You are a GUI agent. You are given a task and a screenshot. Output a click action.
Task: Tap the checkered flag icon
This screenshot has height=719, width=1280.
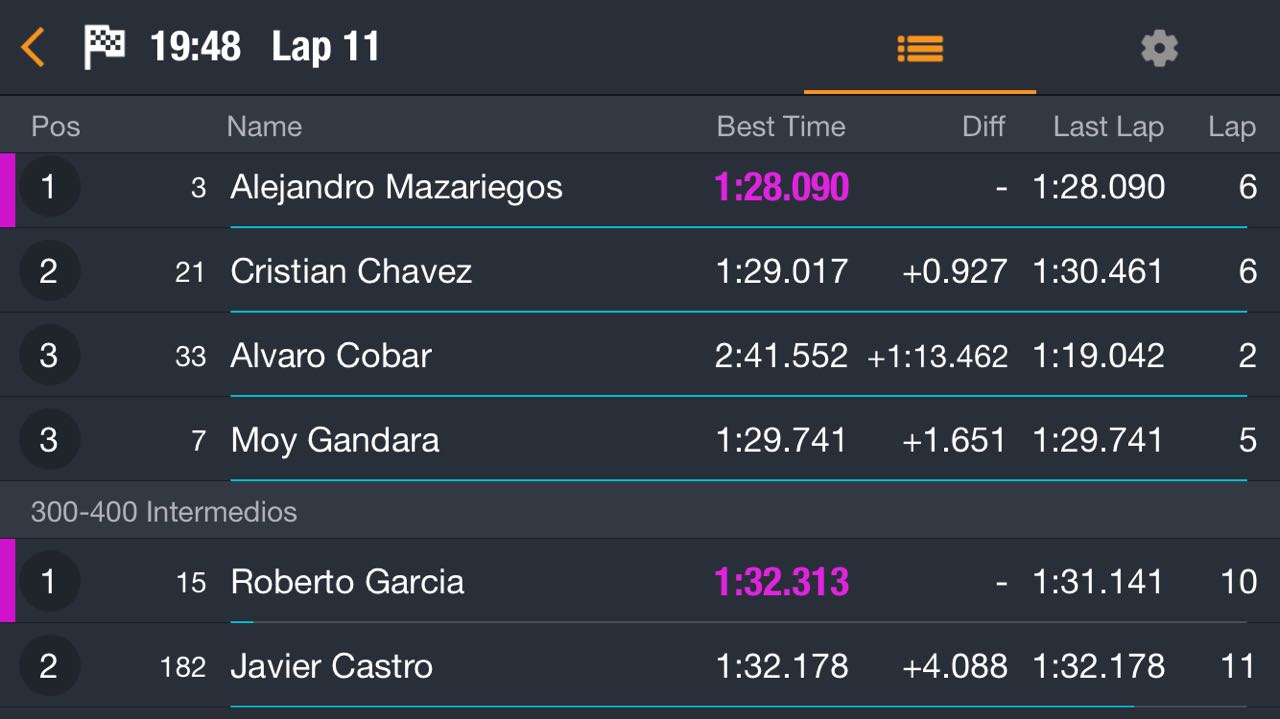pos(104,47)
